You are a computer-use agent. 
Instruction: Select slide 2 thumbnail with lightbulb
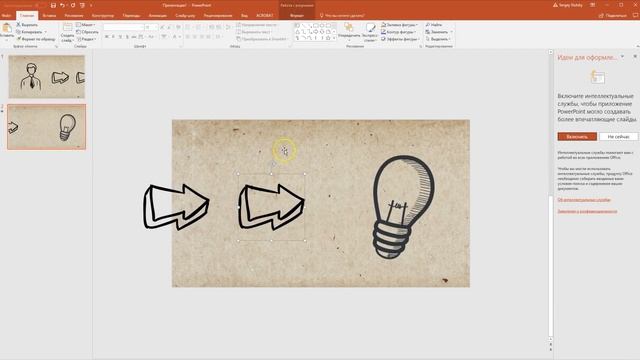click(x=47, y=127)
